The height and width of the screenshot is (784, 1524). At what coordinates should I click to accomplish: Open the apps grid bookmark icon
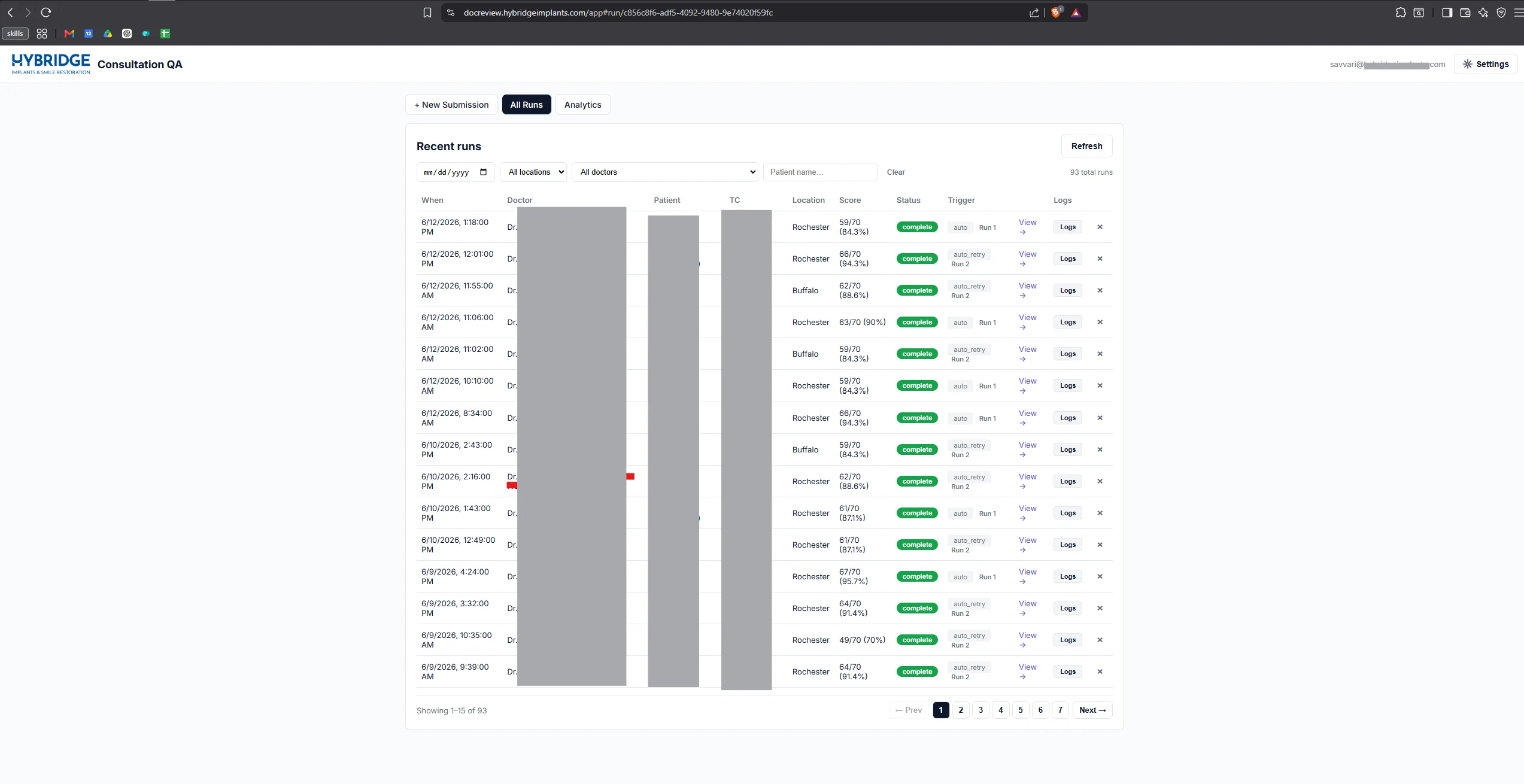pyautogui.click(x=42, y=34)
